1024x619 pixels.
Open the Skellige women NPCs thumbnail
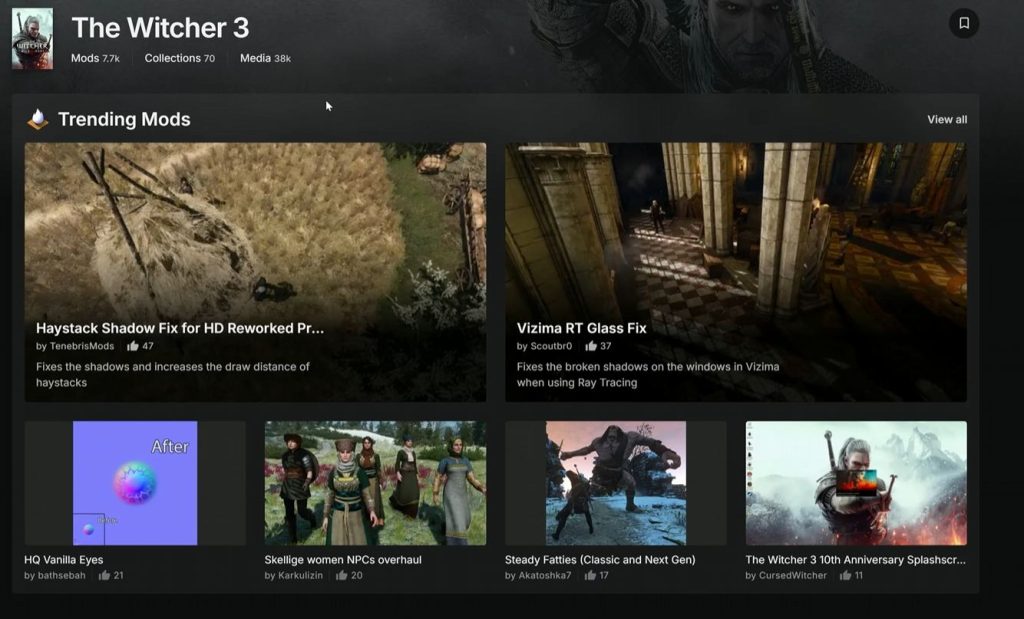pos(376,483)
